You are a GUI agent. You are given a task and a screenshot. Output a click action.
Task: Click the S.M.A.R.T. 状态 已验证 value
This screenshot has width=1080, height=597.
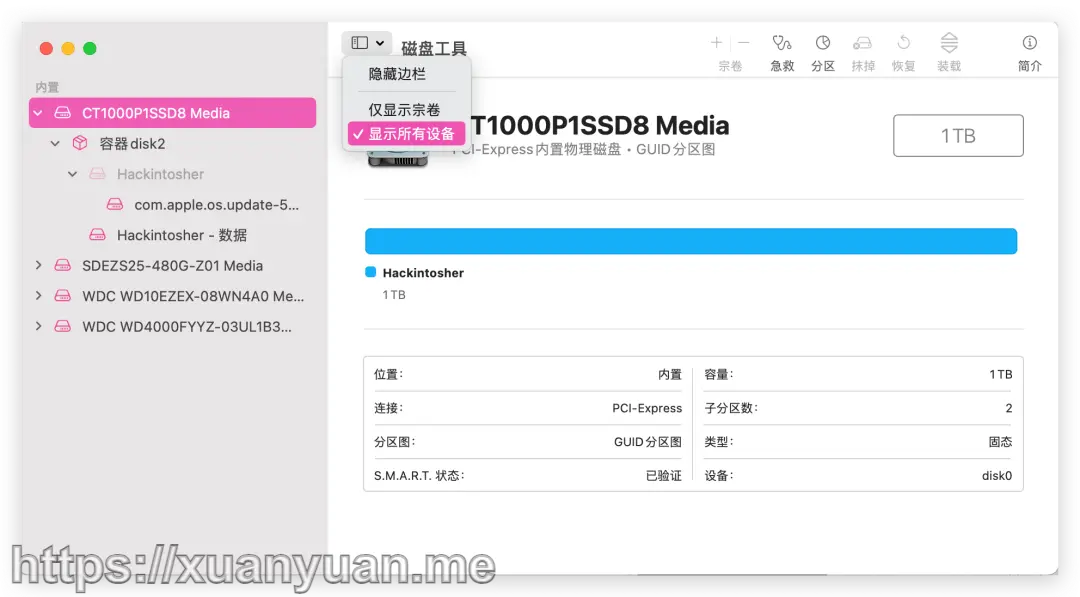(663, 475)
